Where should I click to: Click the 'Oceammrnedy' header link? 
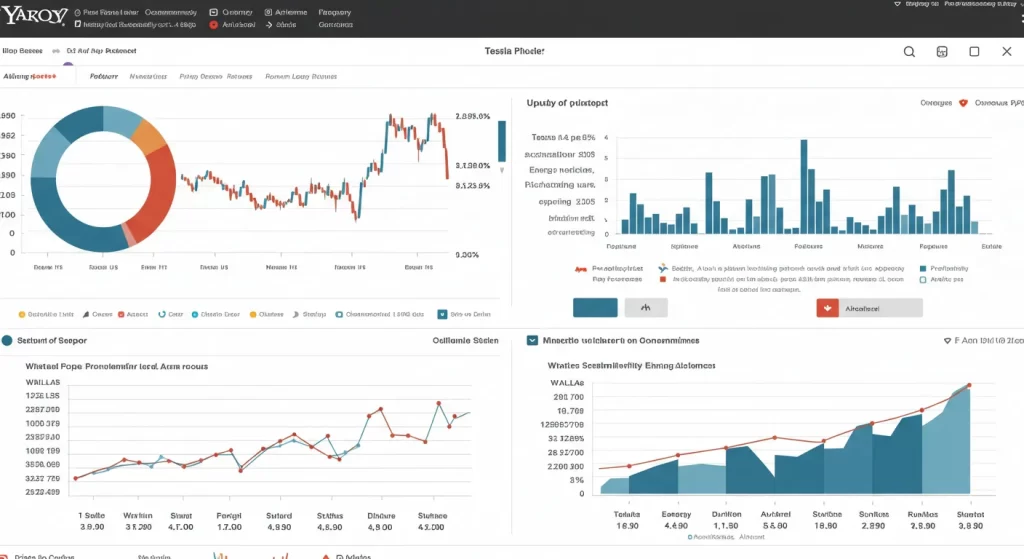click(170, 12)
